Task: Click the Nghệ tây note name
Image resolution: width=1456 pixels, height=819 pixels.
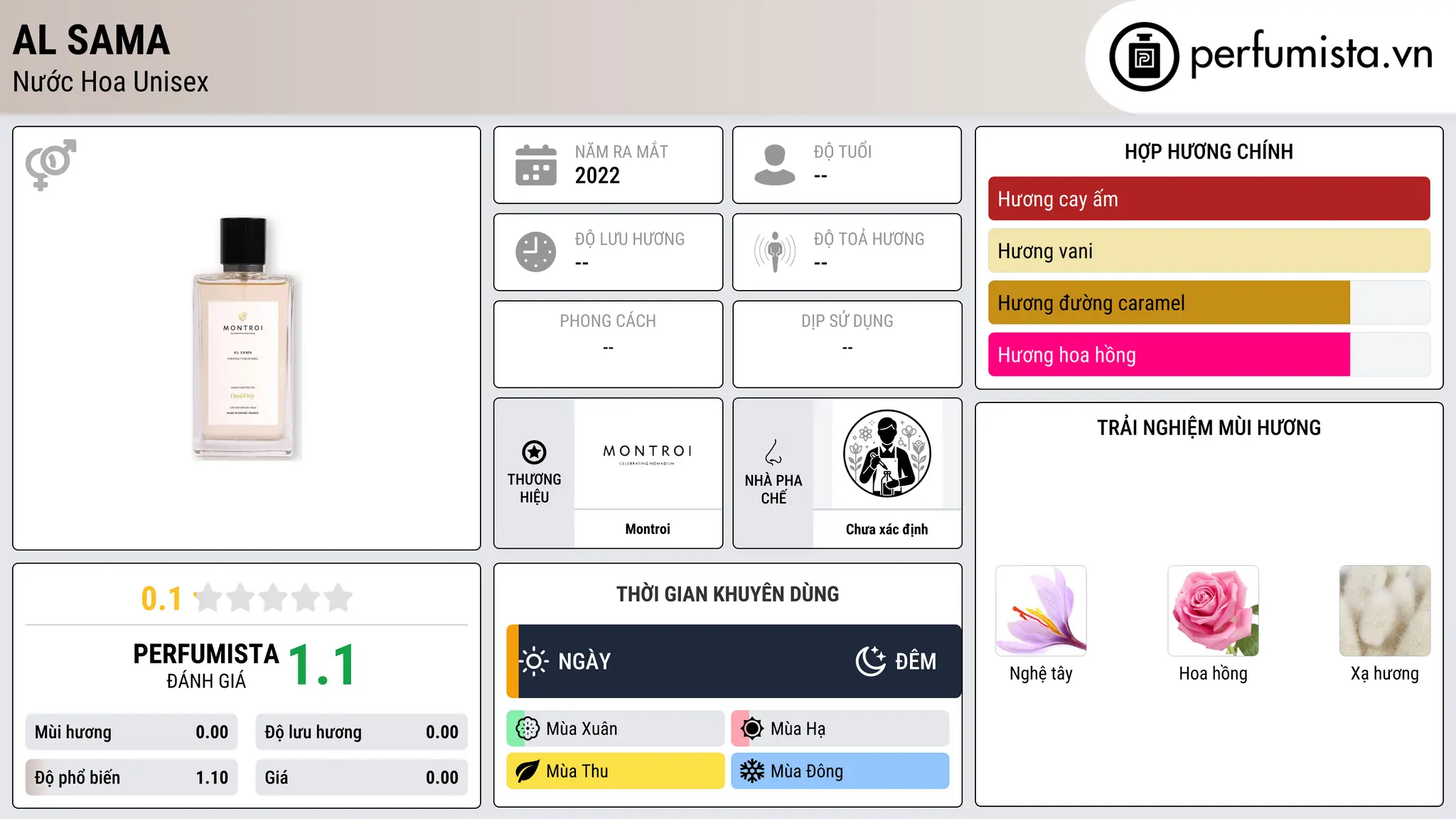Action: click(1041, 673)
